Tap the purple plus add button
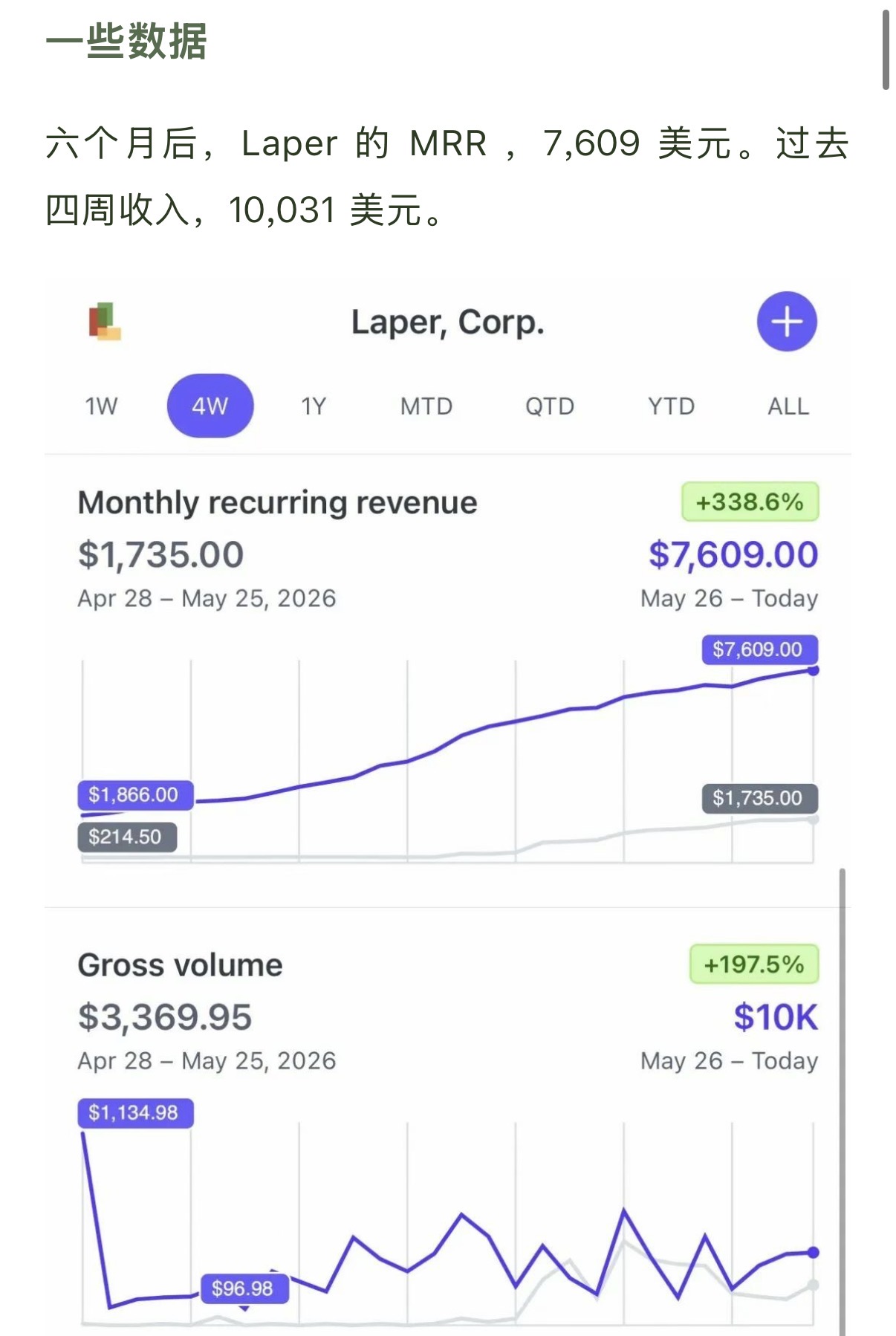 tap(787, 321)
